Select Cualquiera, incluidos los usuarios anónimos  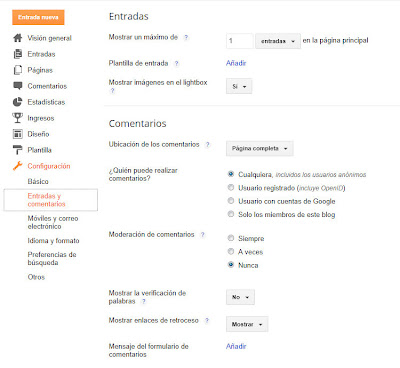(x=231, y=174)
